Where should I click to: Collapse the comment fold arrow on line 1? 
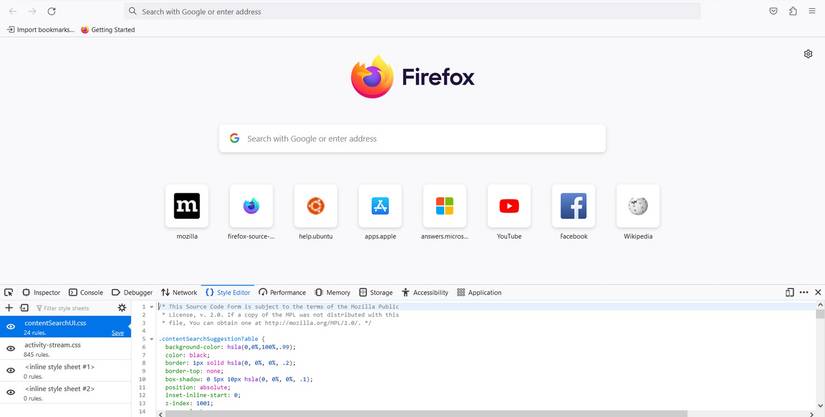pyautogui.click(x=152, y=307)
